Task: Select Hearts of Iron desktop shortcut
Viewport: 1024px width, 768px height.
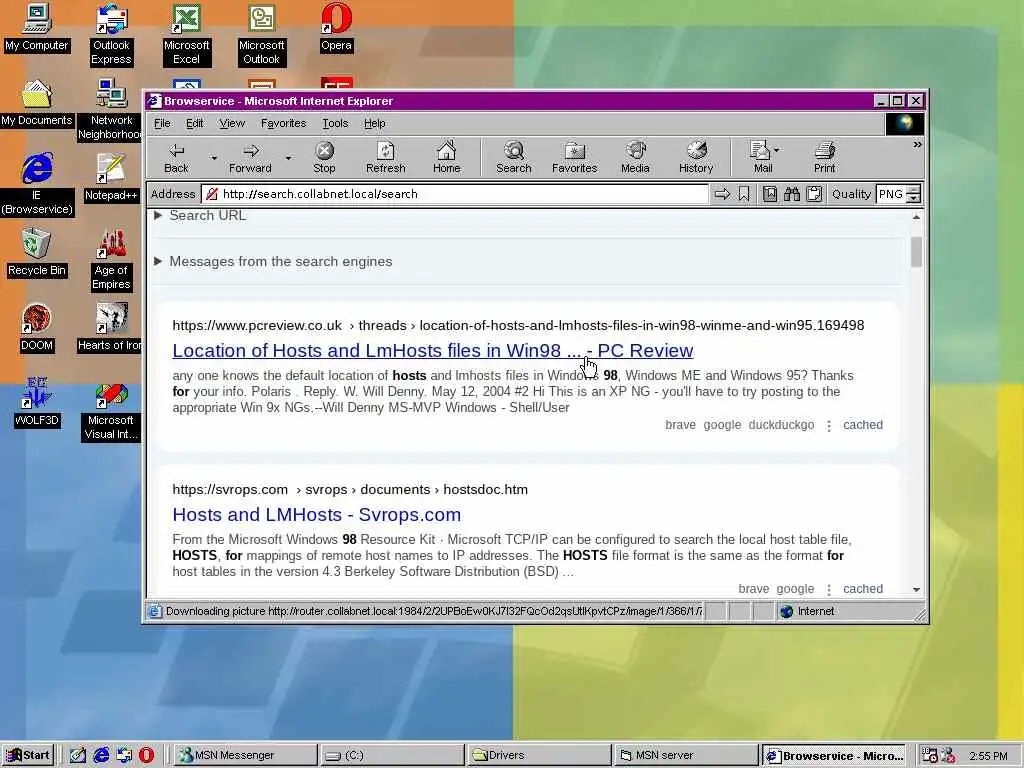Action: (110, 328)
